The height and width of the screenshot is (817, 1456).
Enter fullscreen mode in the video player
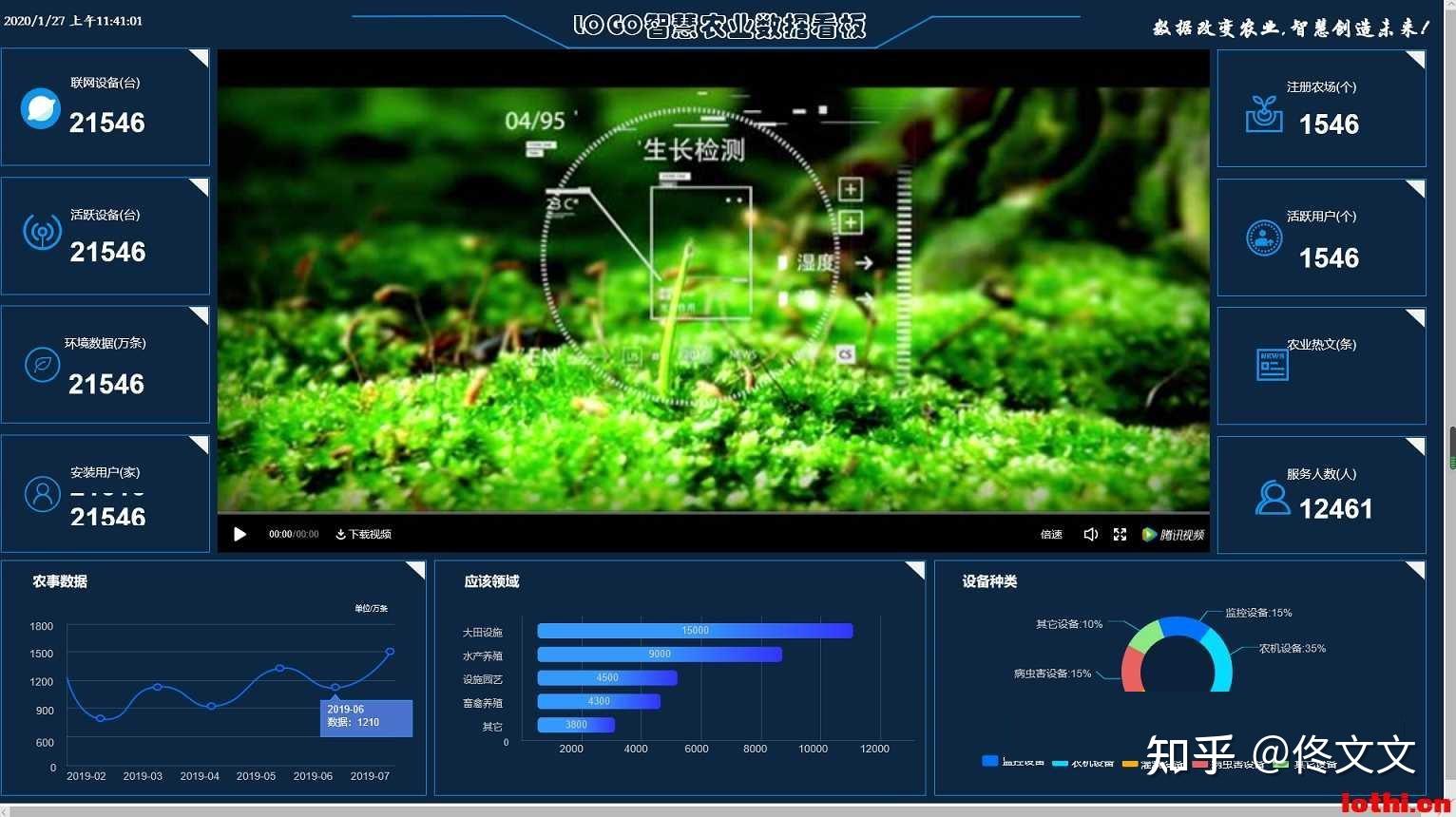click(1120, 534)
